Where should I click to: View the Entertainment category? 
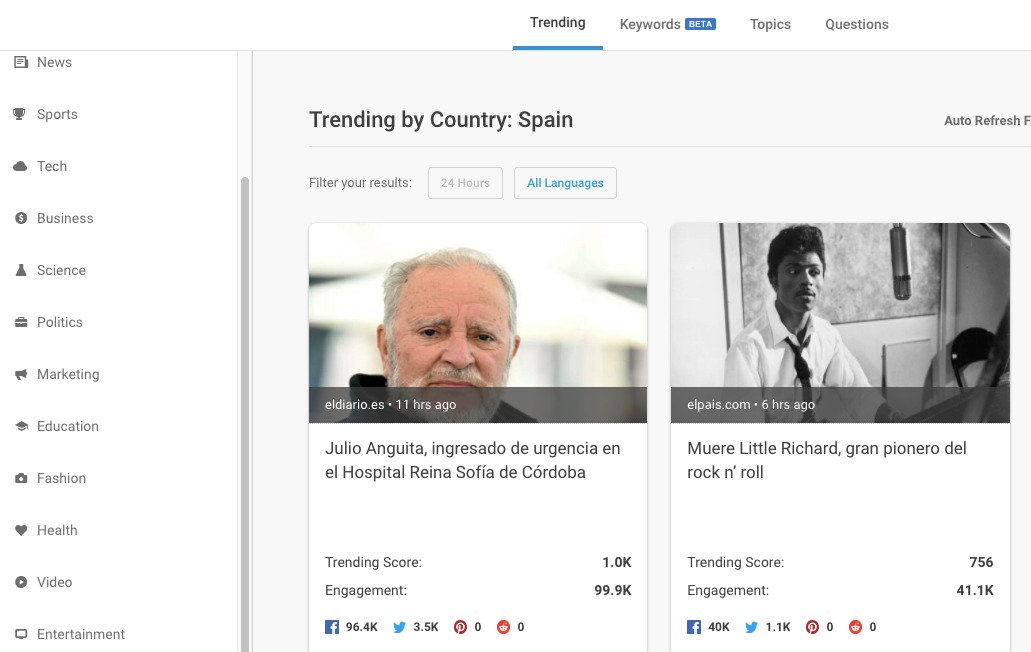[x=81, y=634]
